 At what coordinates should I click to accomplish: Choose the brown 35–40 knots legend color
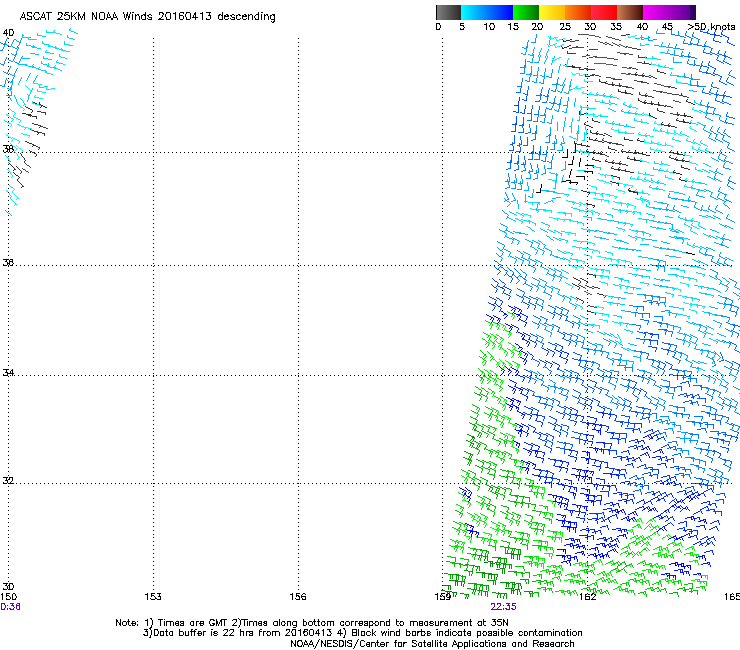(x=630, y=12)
